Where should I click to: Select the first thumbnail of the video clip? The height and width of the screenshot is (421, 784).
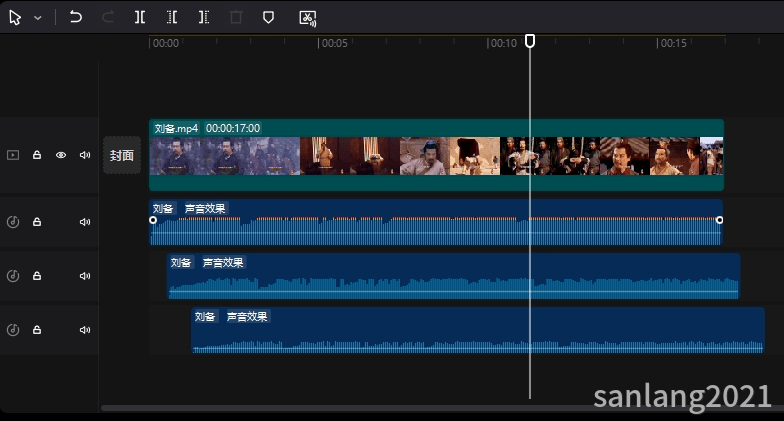[x=174, y=156]
